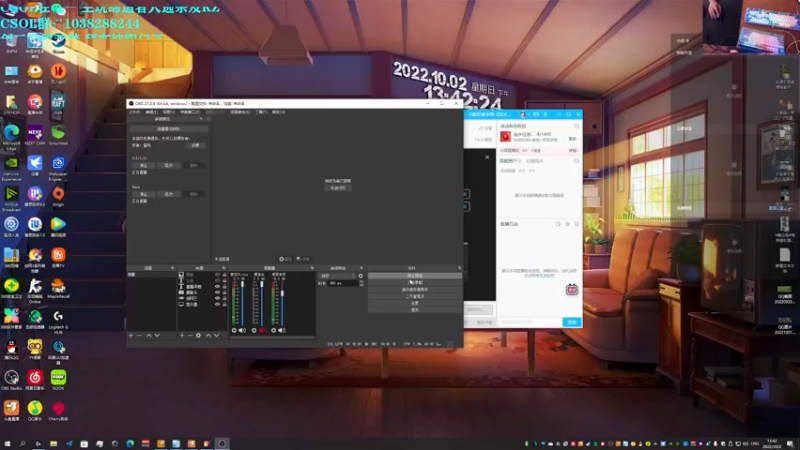This screenshot has height=450, width=800.
Task: Click the Stop Streaming button in Controls
Action: 415,276
